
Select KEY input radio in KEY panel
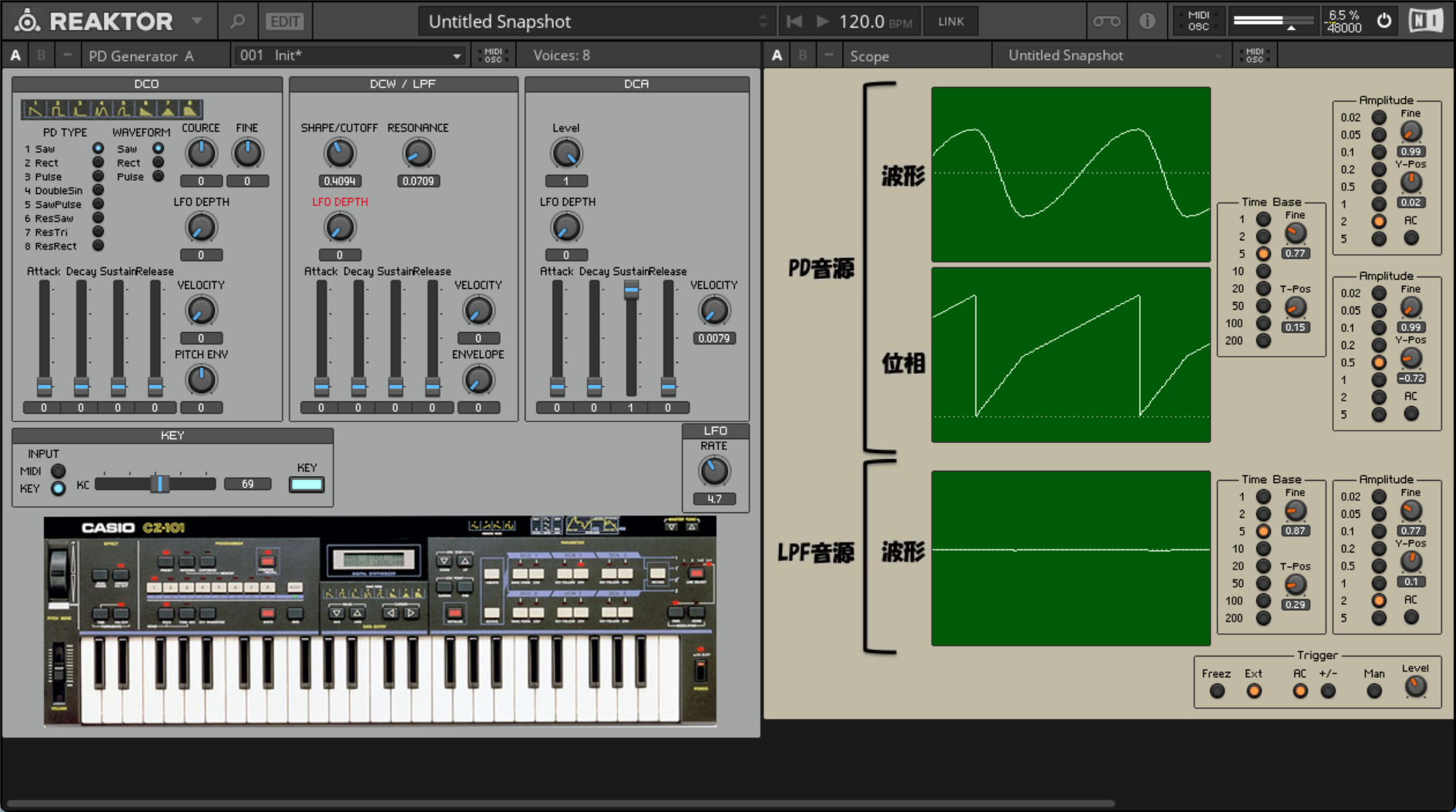pos(58,488)
